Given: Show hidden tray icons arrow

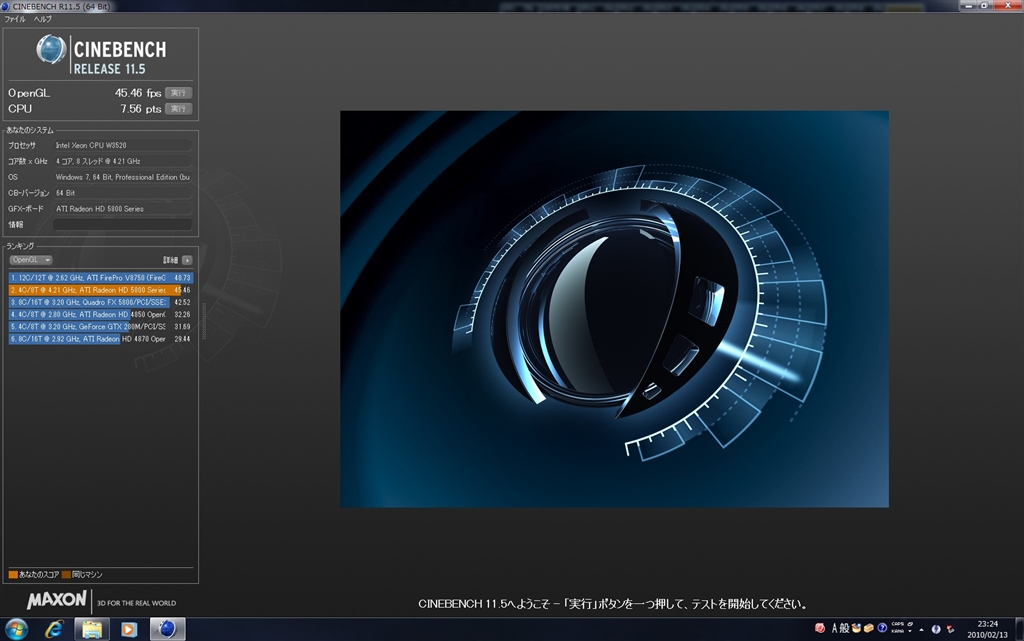Looking at the screenshot, I should coord(921,629).
